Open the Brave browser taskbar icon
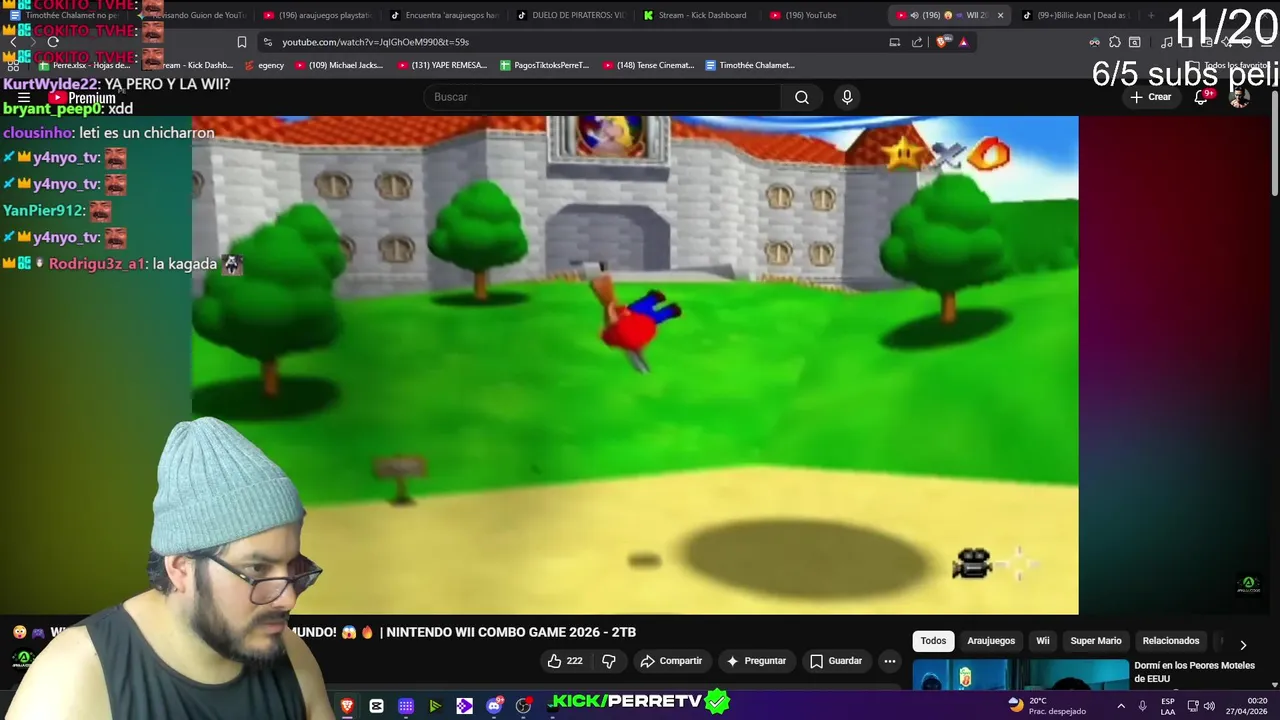Image resolution: width=1280 pixels, height=720 pixels. (347, 706)
